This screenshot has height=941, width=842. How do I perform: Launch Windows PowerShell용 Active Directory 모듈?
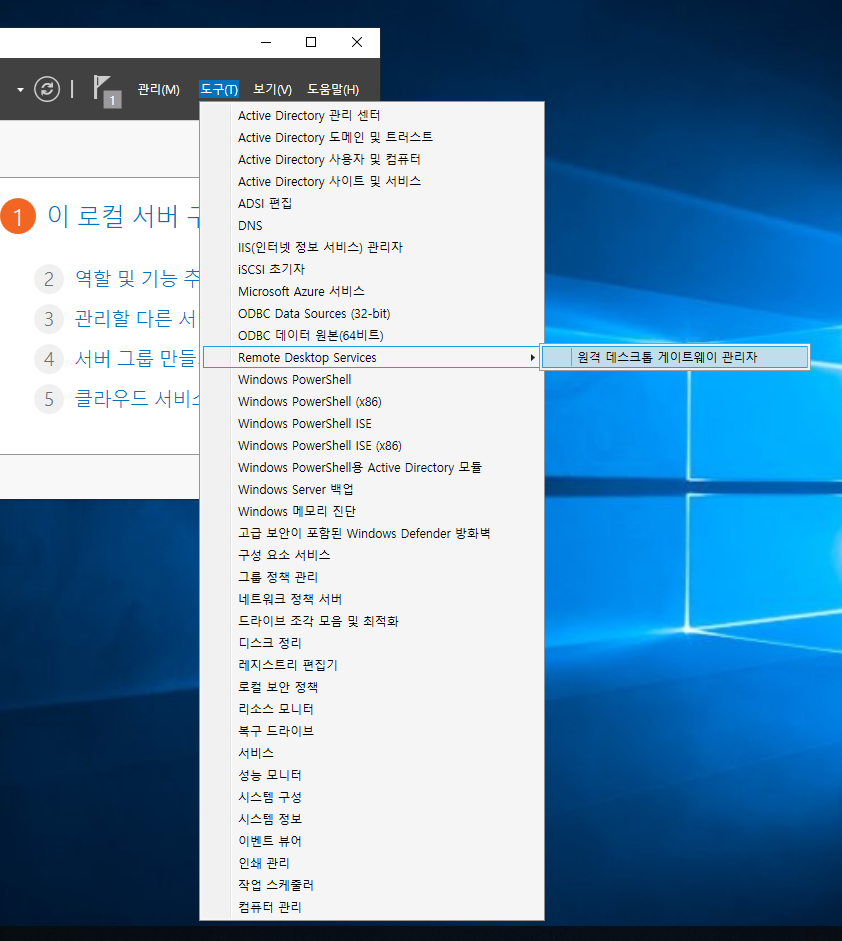point(373,467)
